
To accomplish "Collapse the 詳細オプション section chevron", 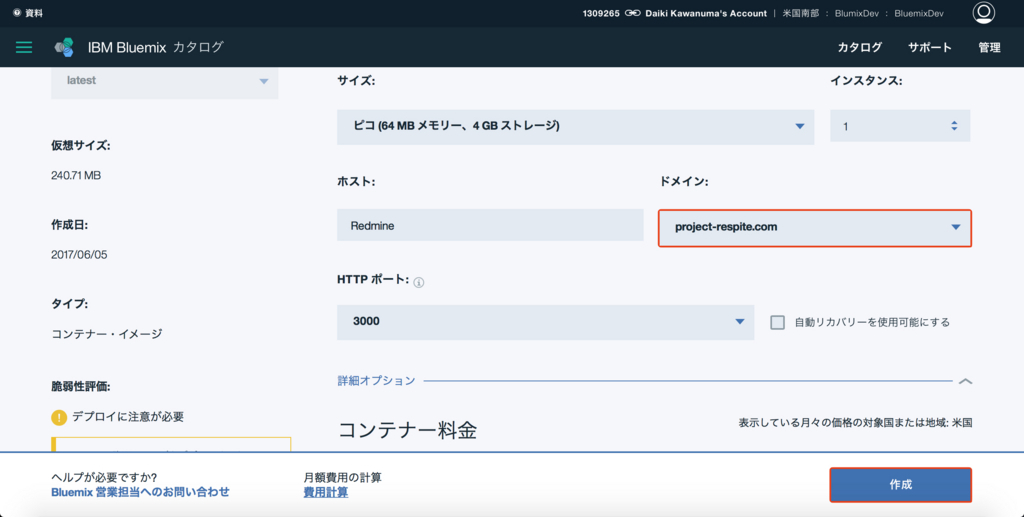I will (x=965, y=381).
